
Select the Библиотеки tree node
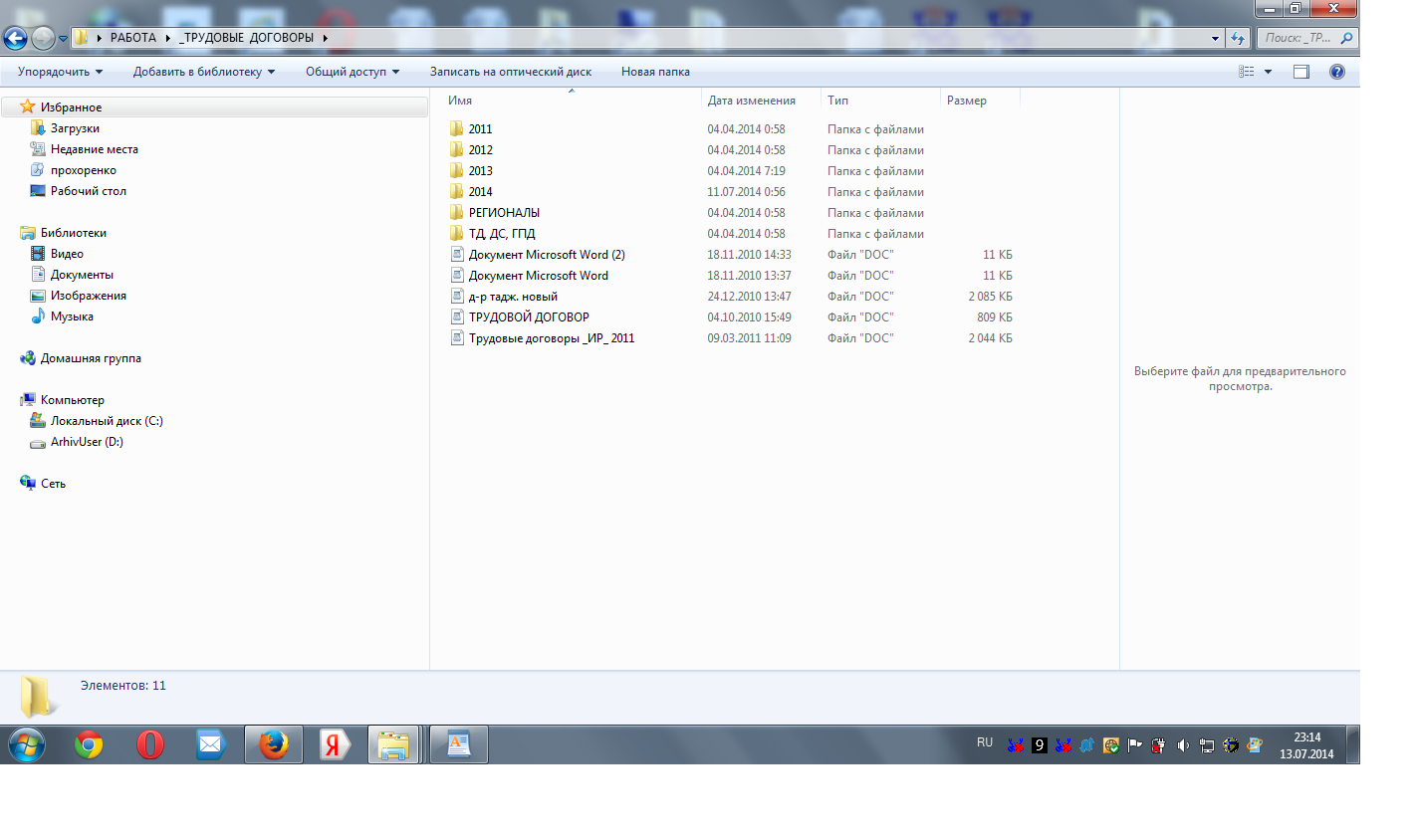point(73,233)
